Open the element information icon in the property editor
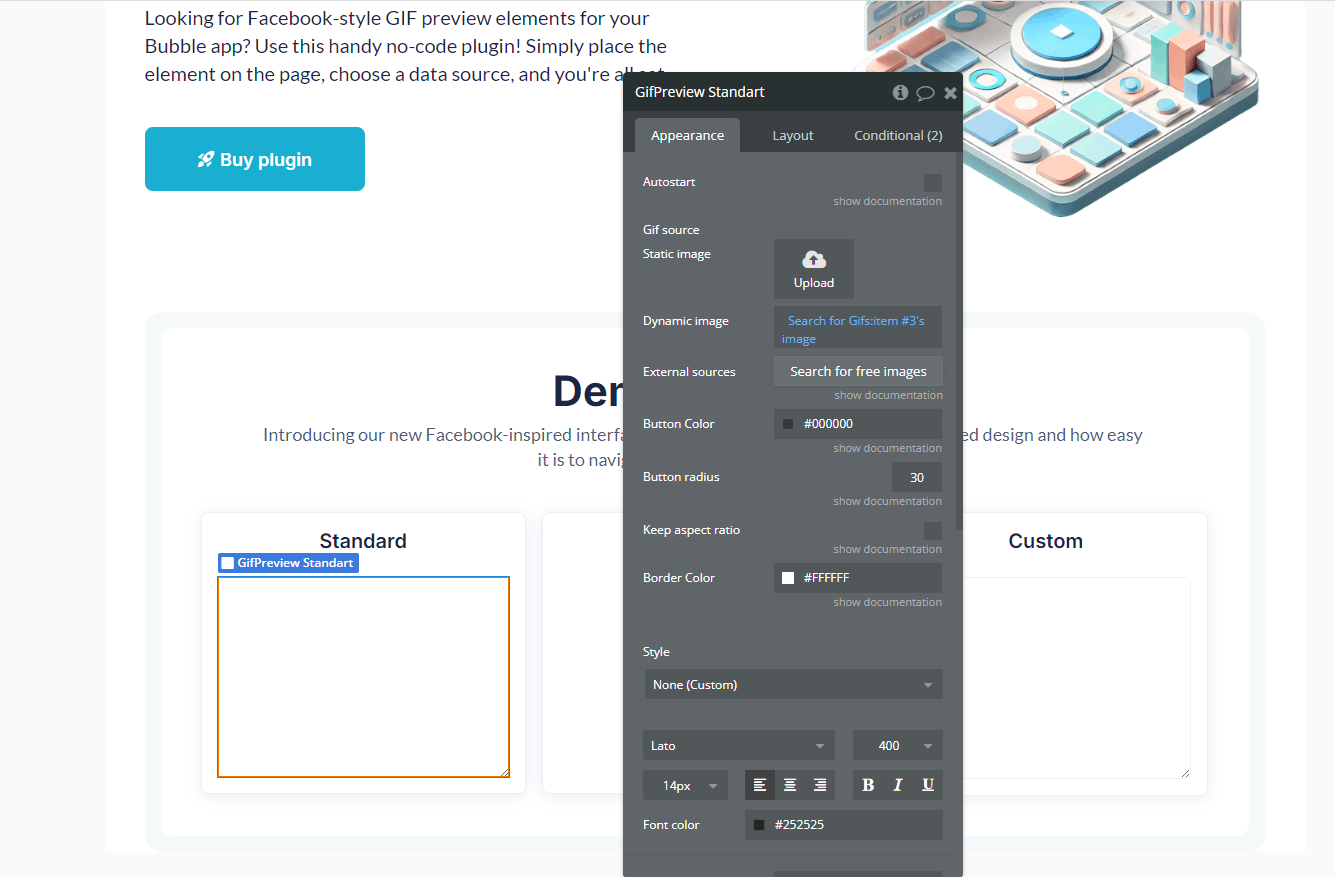 coord(899,92)
